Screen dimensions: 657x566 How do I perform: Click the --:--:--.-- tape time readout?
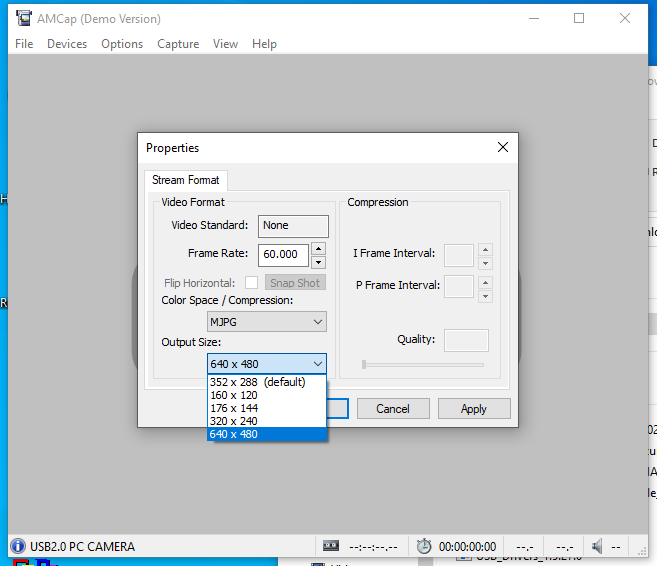tap(373, 546)
